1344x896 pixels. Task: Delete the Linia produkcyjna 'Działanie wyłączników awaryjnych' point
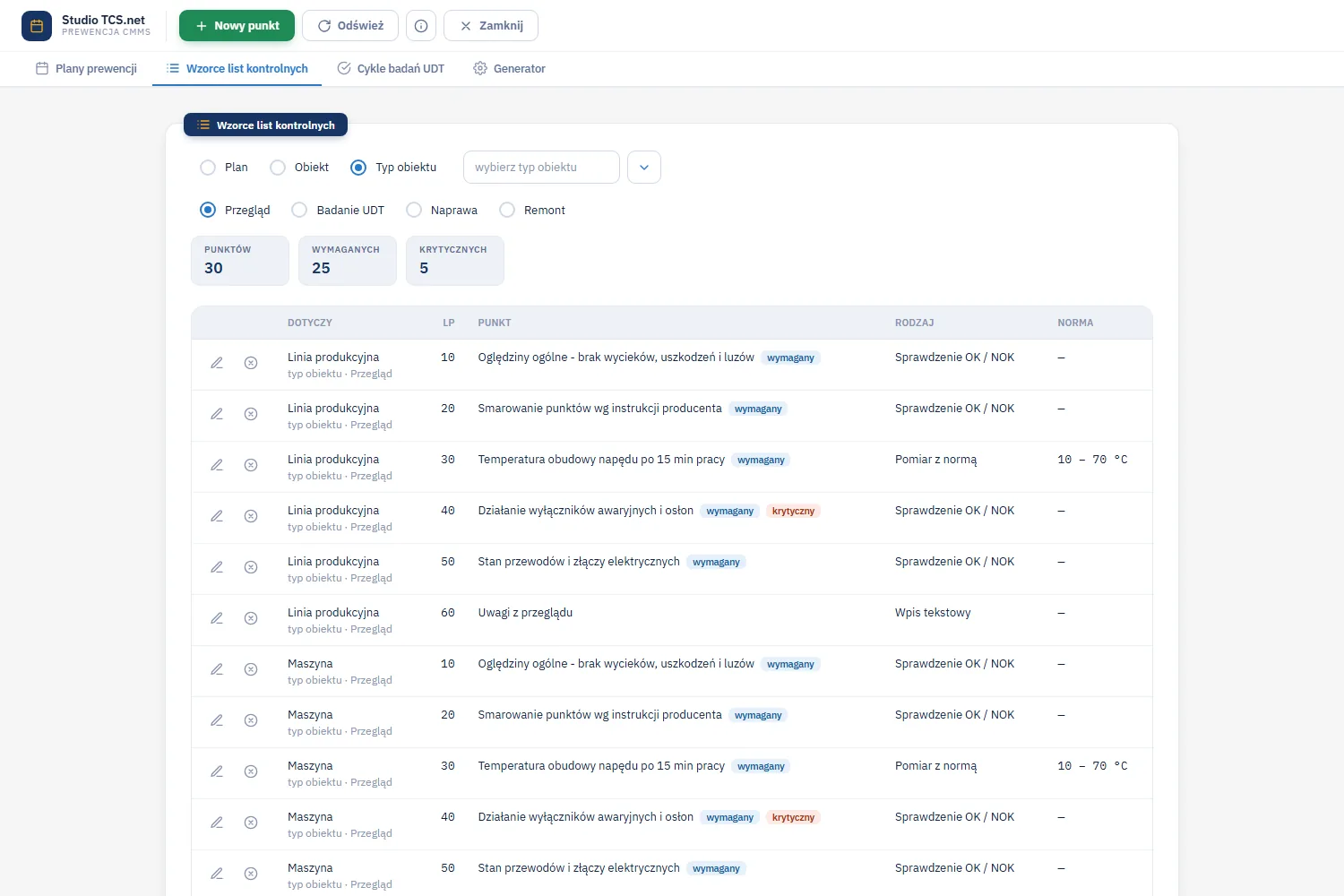(251, 516)
